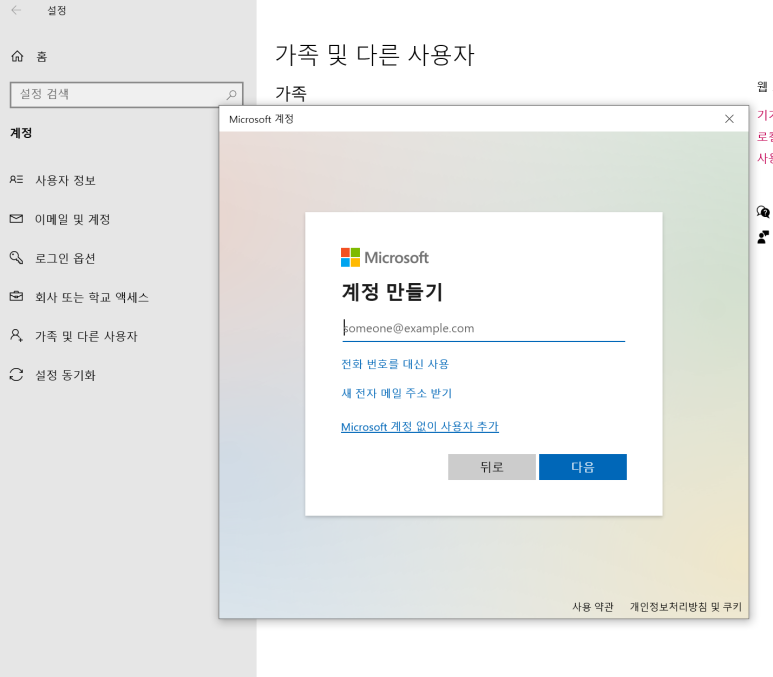Click Microsoft 계정 없이 사용자 추가 link
773x677 pixels.
tap(420, 427)
